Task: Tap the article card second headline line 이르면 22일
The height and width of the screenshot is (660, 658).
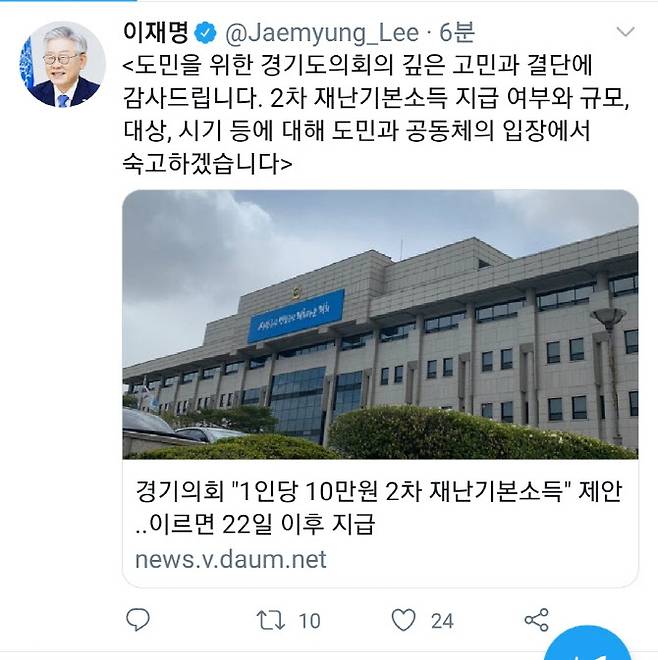Action: (x=255, y=524)
